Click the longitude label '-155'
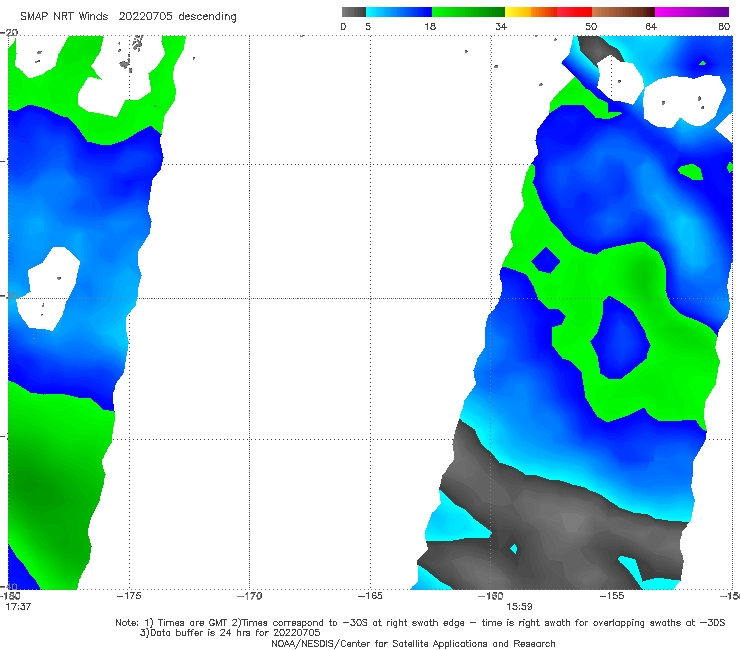Viewport: 740px width, 650px height. pyautogui.click(x=612, y=596)
